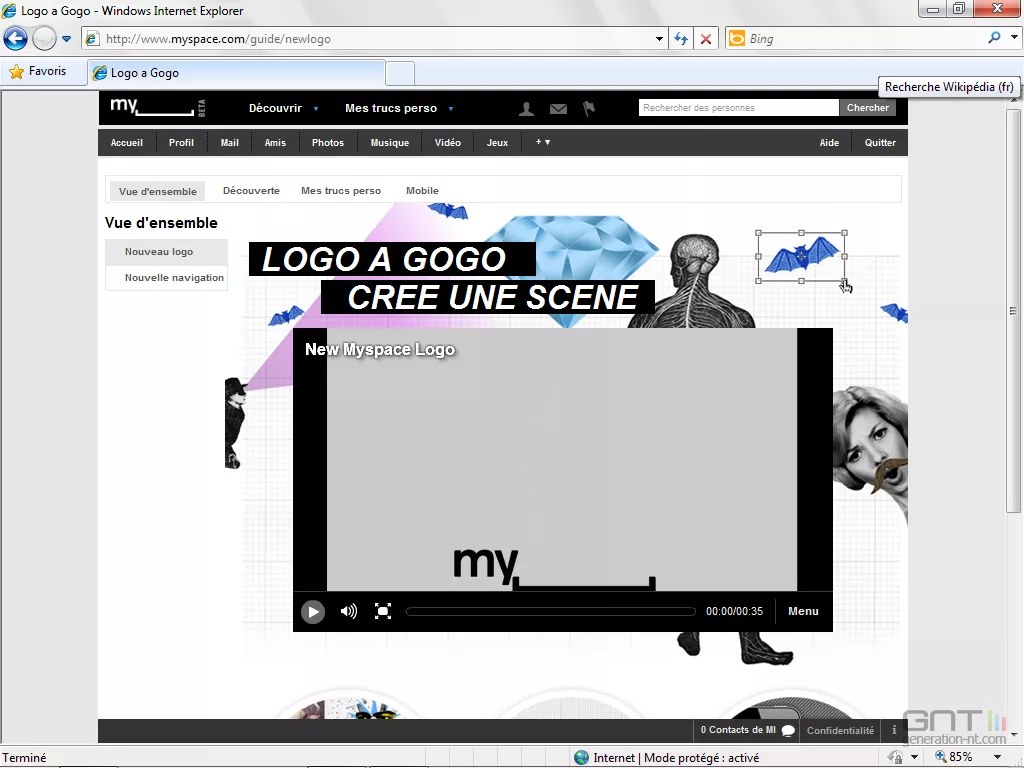1024x768 pixels.
Task: Click the browser Forward arrow button
Action: pyautogui.click(x=44, y=39)
